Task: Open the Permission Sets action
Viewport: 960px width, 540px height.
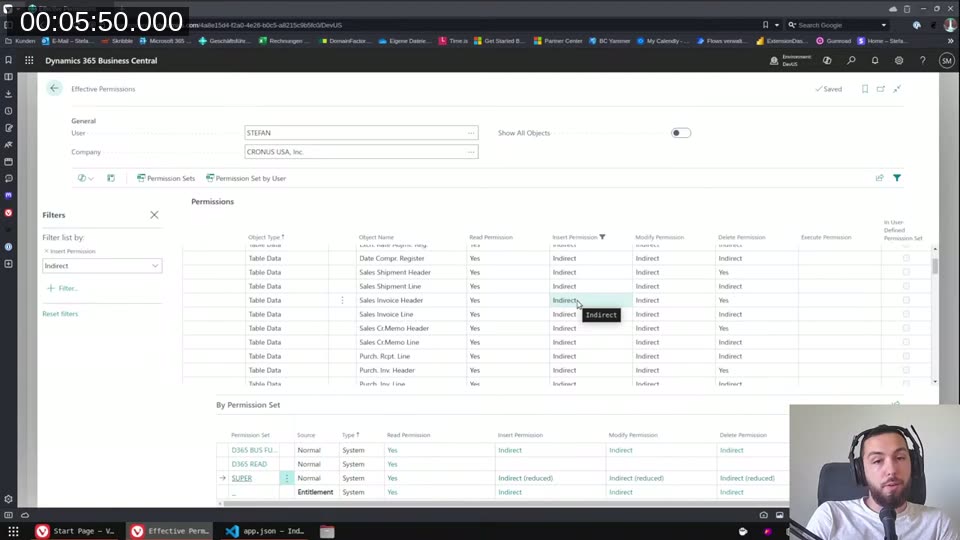Action: (x=165, y=178)
